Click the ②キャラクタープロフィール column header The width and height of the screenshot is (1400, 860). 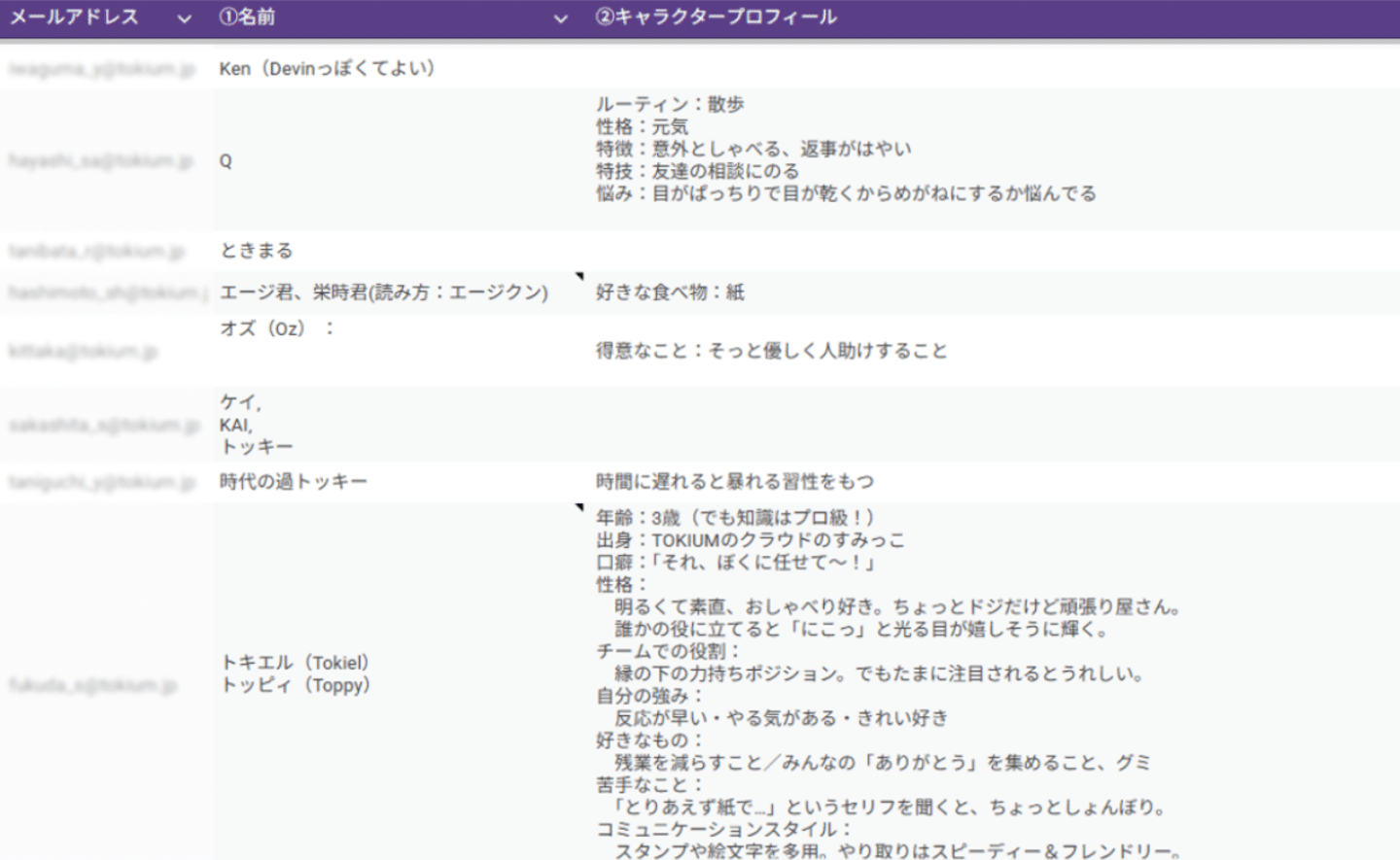tap(716, 17)
